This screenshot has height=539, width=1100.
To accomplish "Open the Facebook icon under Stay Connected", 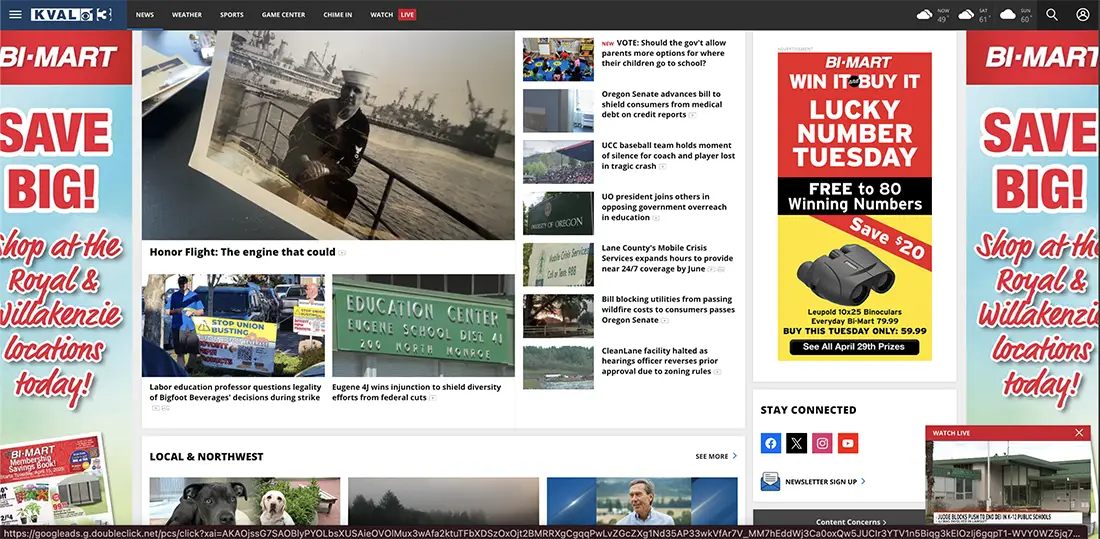I will tap(771, 443).
